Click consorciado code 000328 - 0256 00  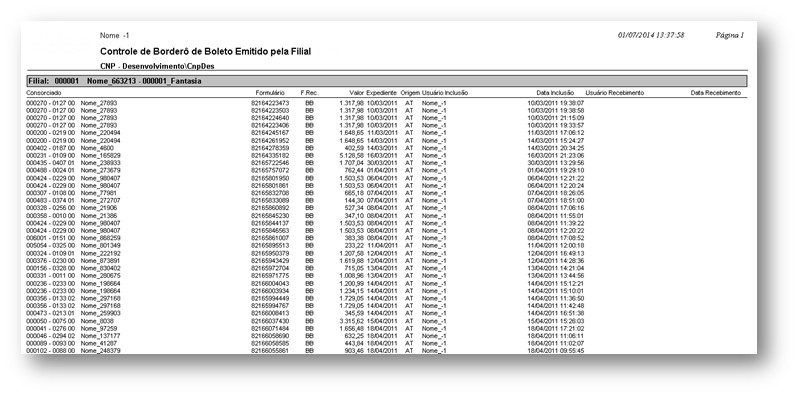click(50, 208)
